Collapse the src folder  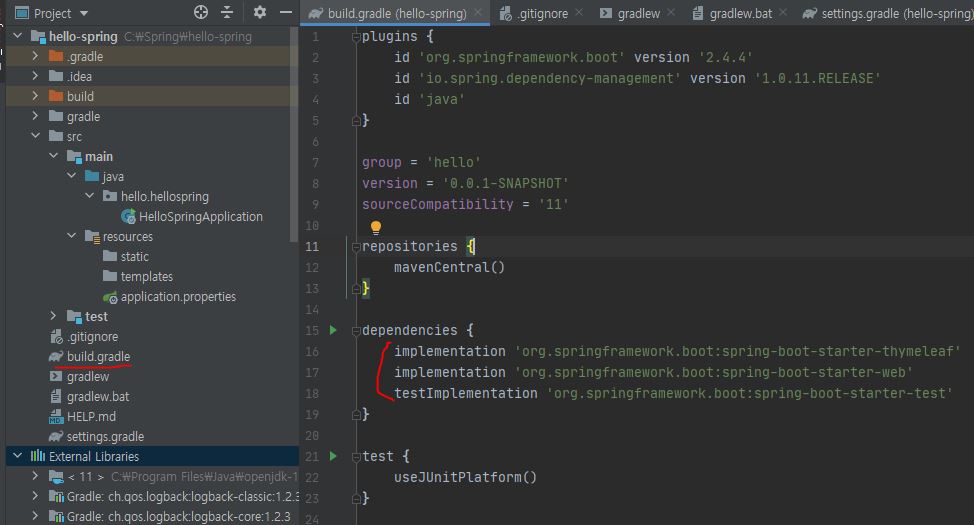[35, 135]
